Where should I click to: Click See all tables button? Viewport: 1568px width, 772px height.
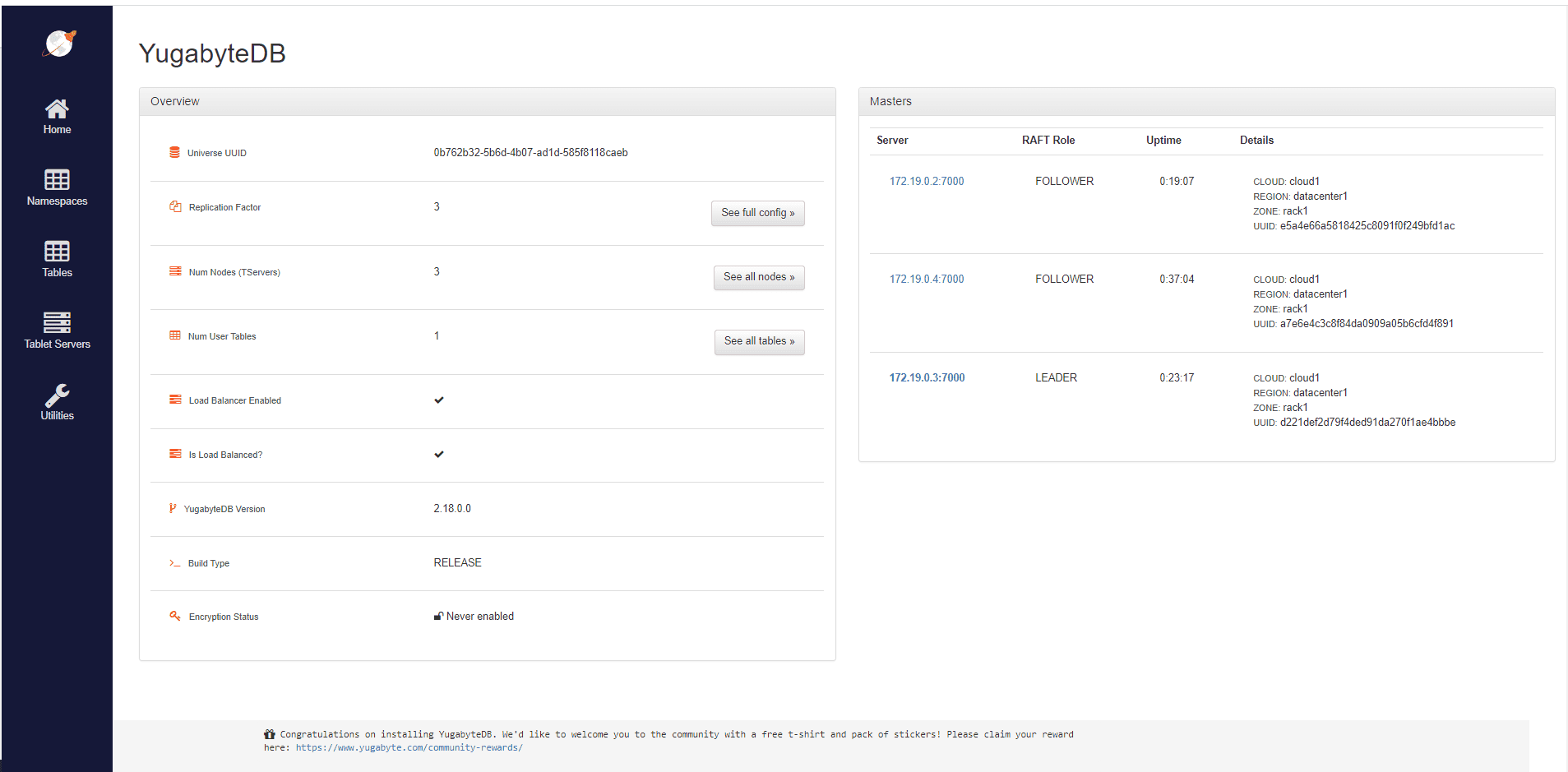click(x=760, y=341)
